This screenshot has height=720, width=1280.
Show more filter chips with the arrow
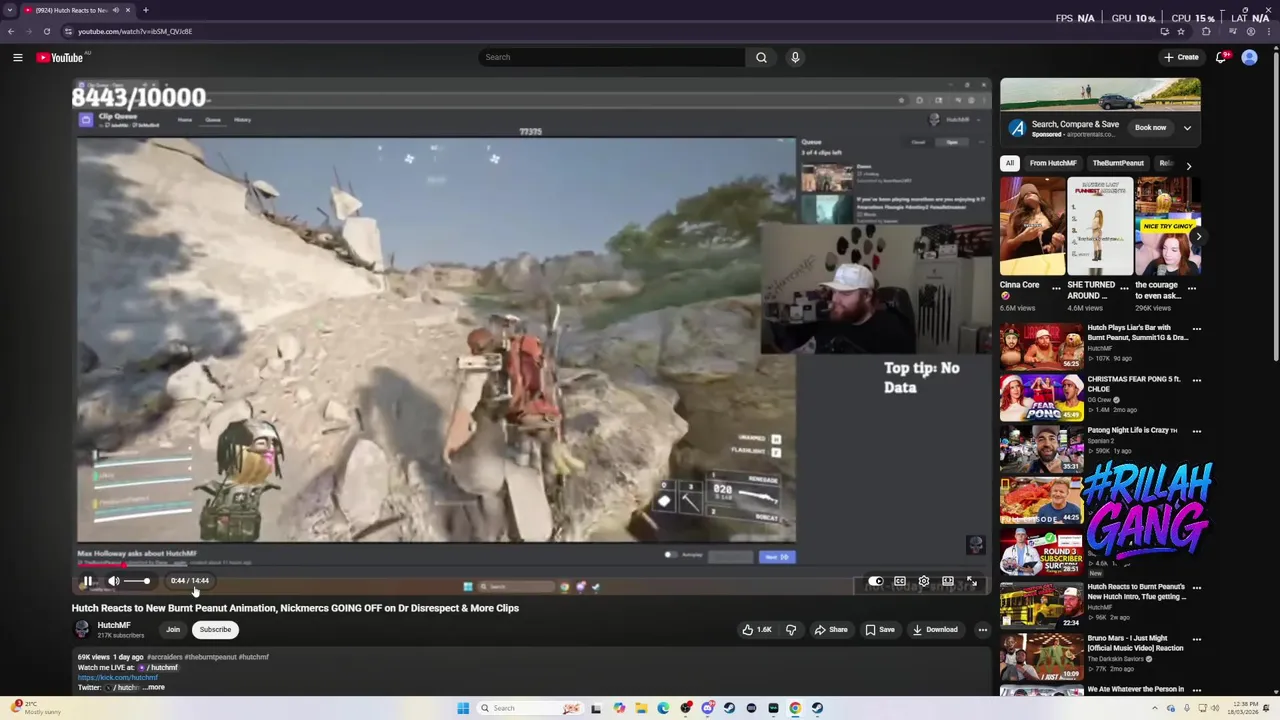pos(1188,165)
